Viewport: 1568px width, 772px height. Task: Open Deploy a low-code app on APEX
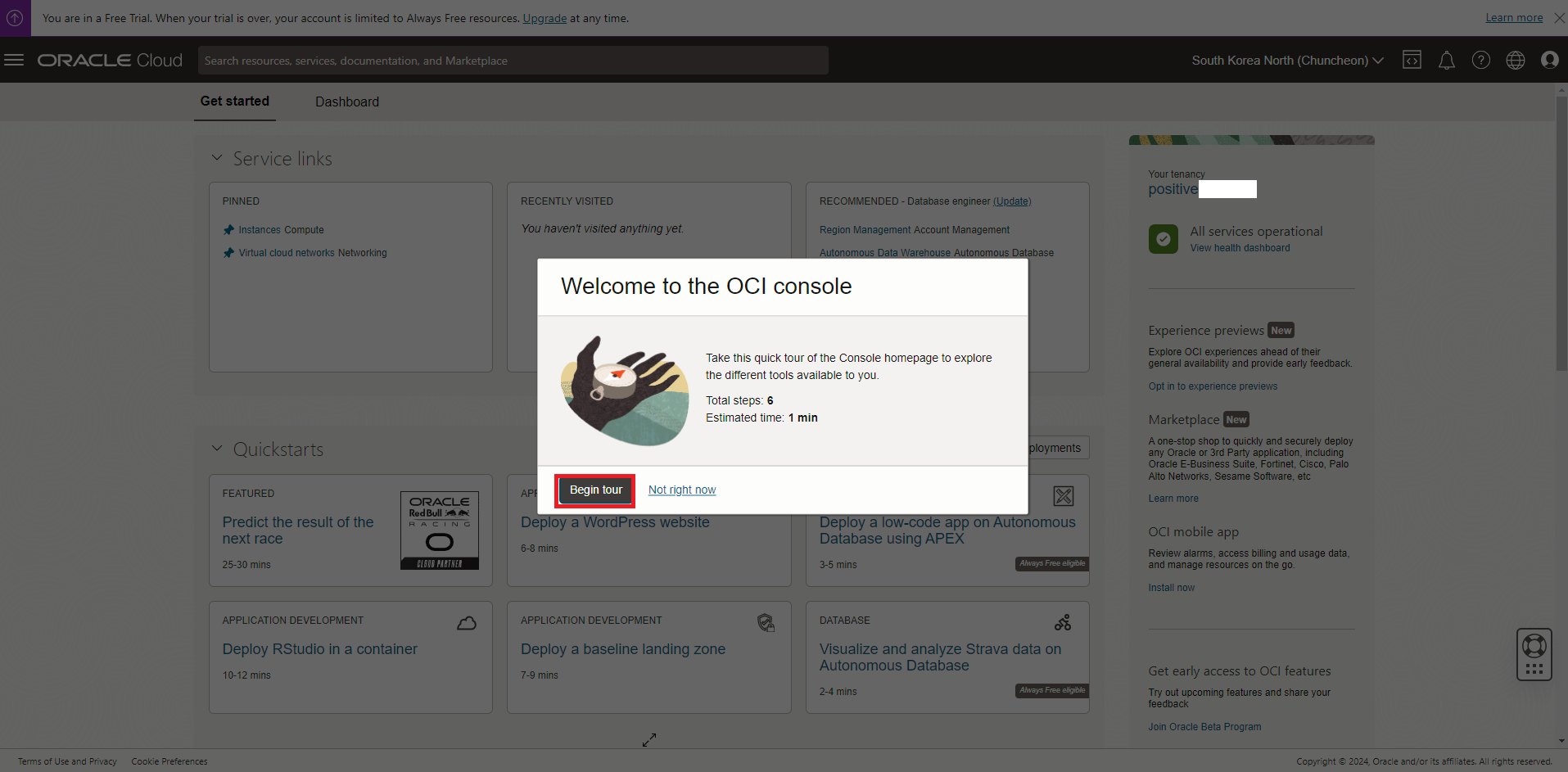pos(947,530)
